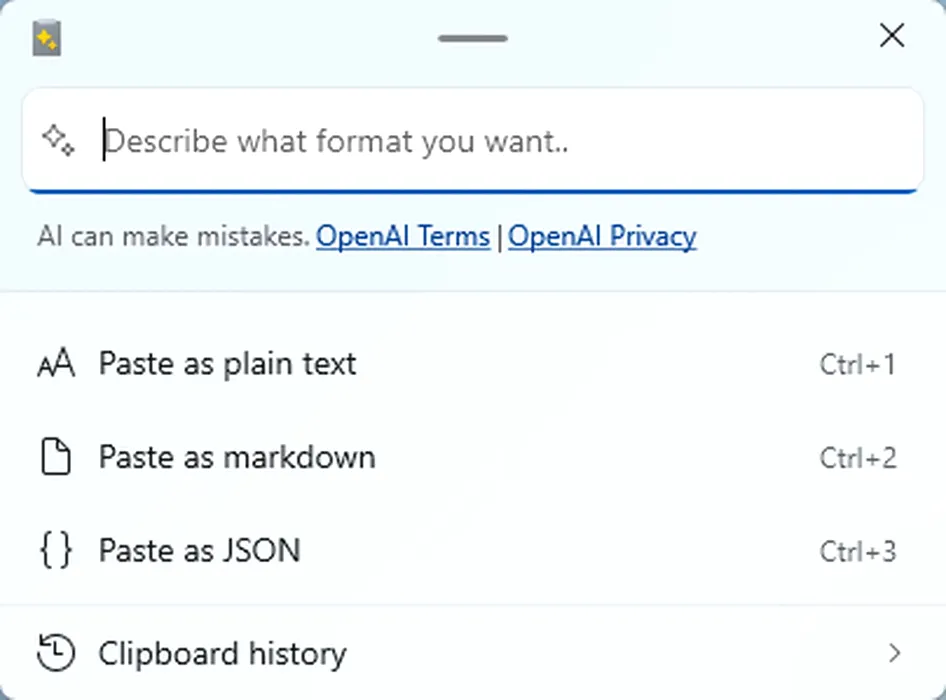Open the OpenAI Terms link
Screen dimensions: 946x700
(x=403, y=236)
